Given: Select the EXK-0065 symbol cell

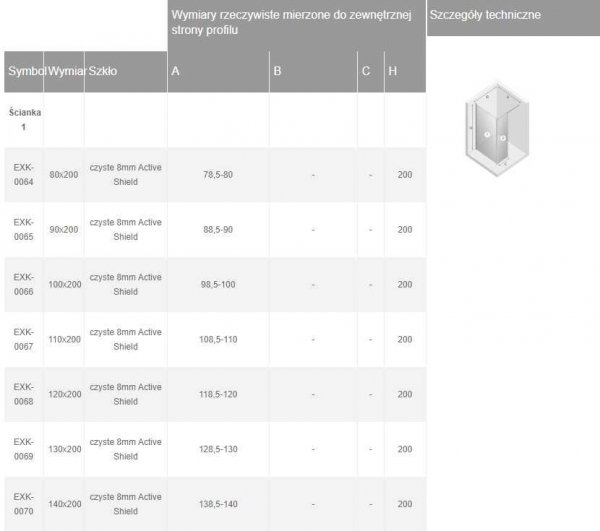Looking at the screenshot, I should click(24, 229).
